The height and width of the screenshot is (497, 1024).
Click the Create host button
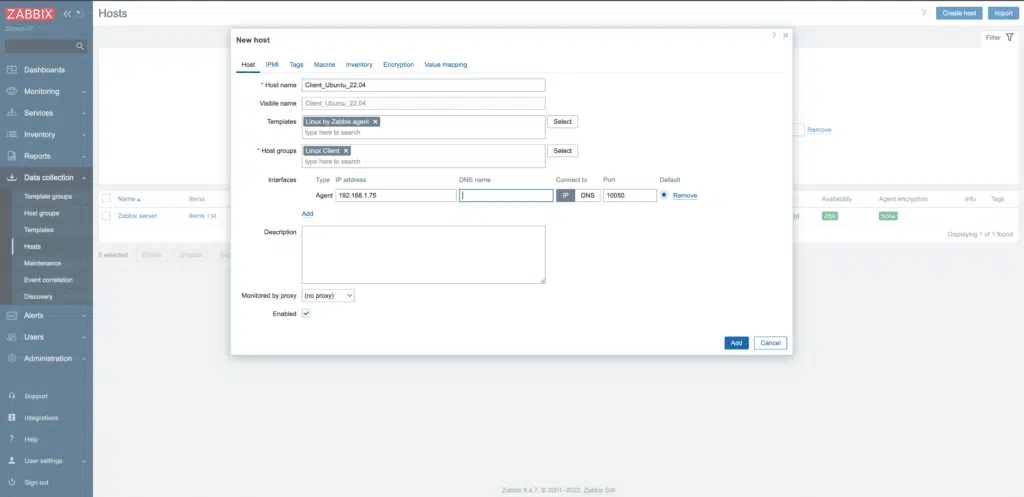pyautogui.click(x=959, y=13)
